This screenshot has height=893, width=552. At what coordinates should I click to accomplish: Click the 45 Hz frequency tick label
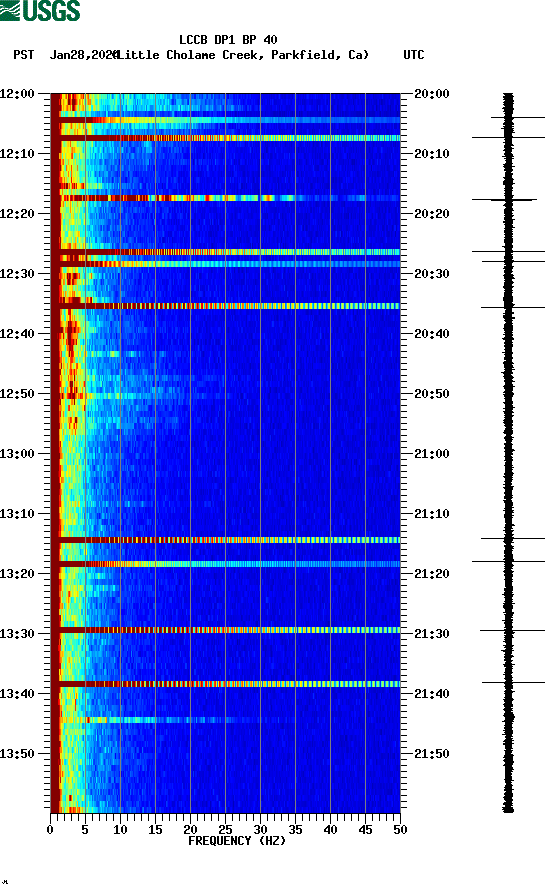365,830
